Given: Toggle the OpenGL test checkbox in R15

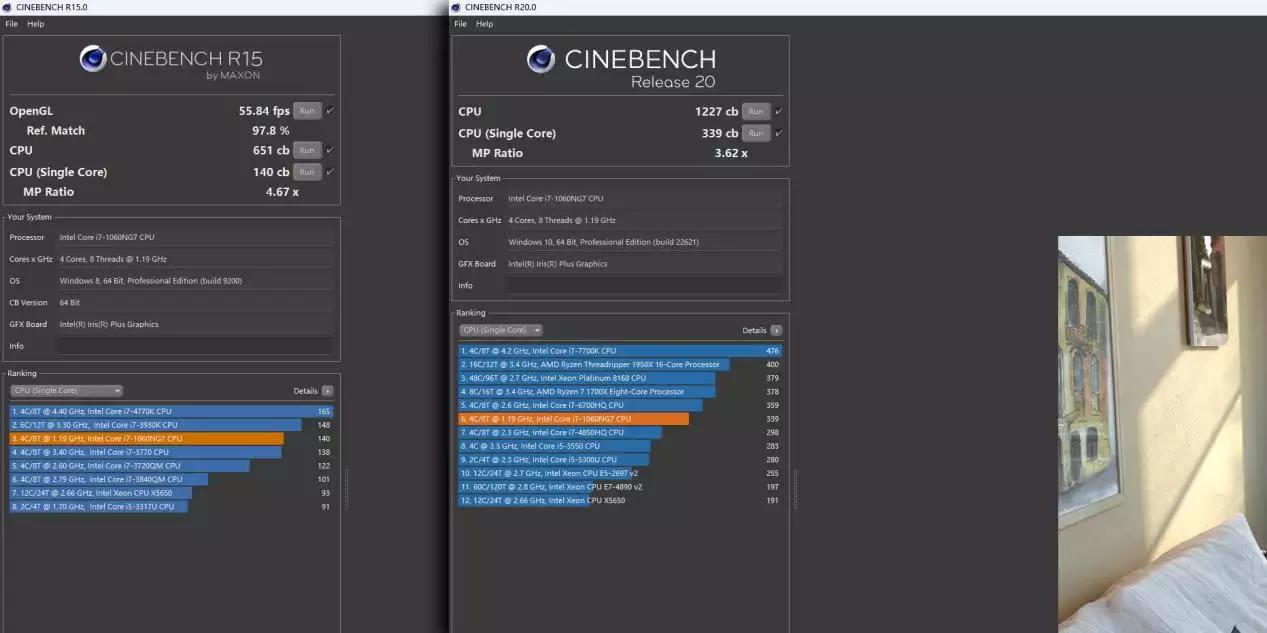Looking at the screenshot, I should [330, 111].
